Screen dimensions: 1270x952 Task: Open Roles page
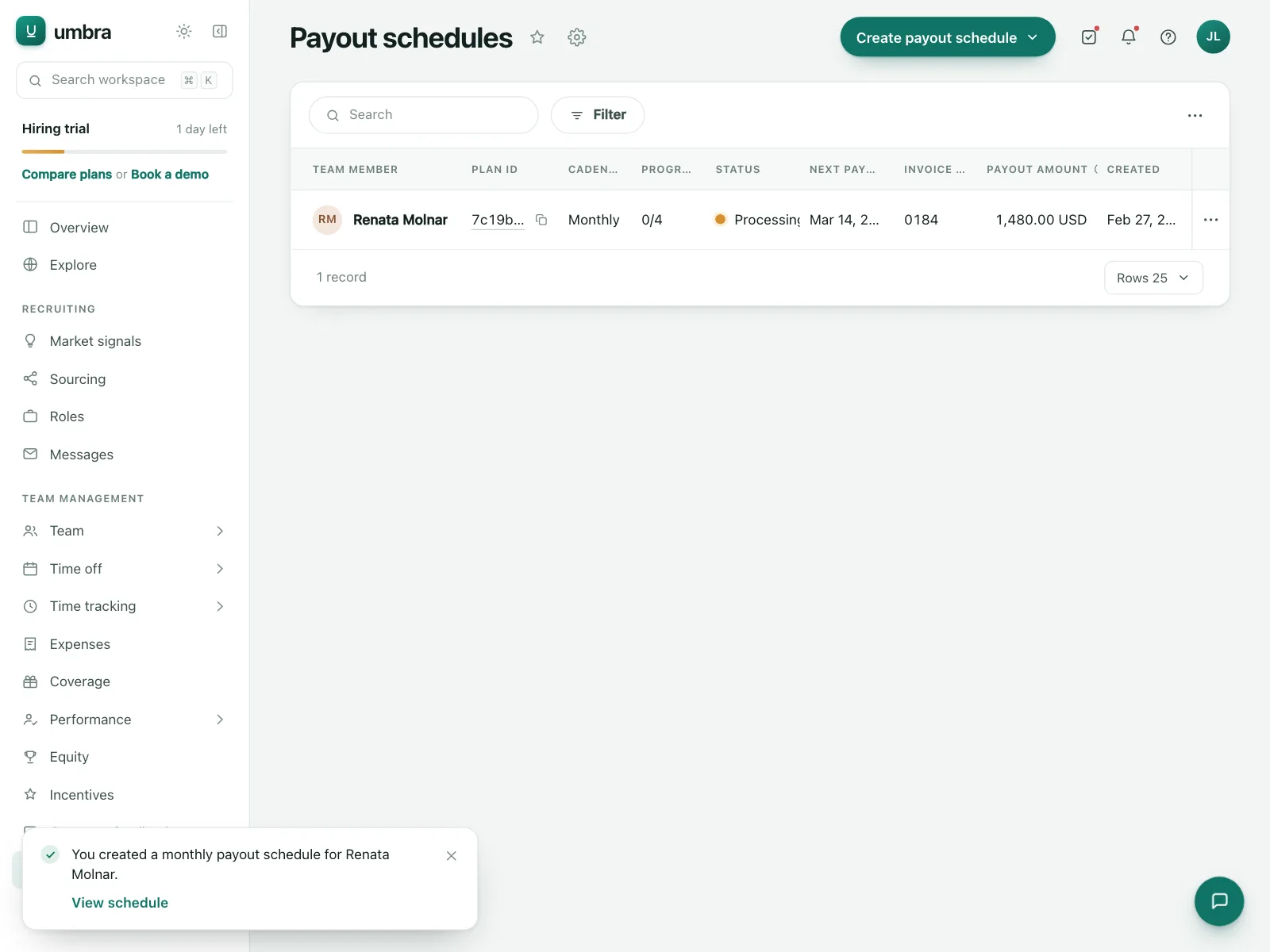click(125, 416)
